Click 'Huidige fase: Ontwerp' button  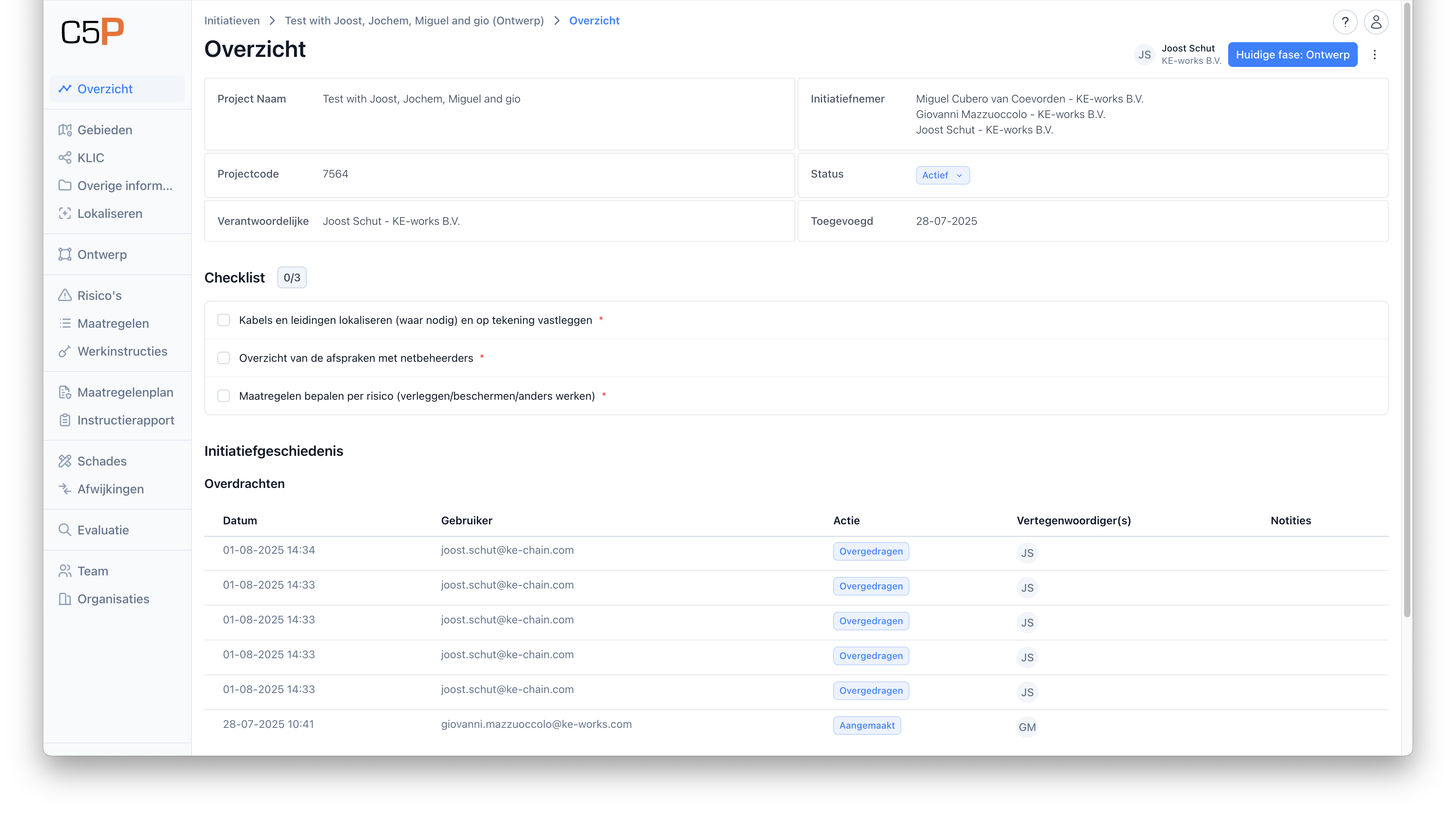1292,55
